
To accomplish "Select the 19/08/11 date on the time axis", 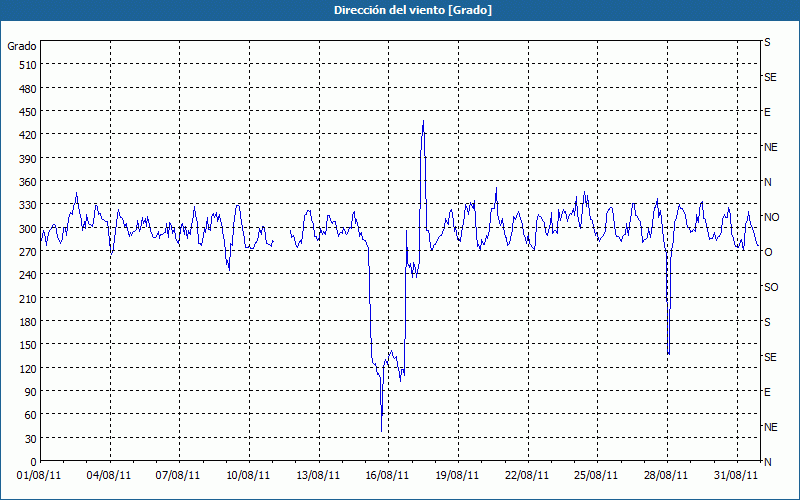I will point(457,476).
